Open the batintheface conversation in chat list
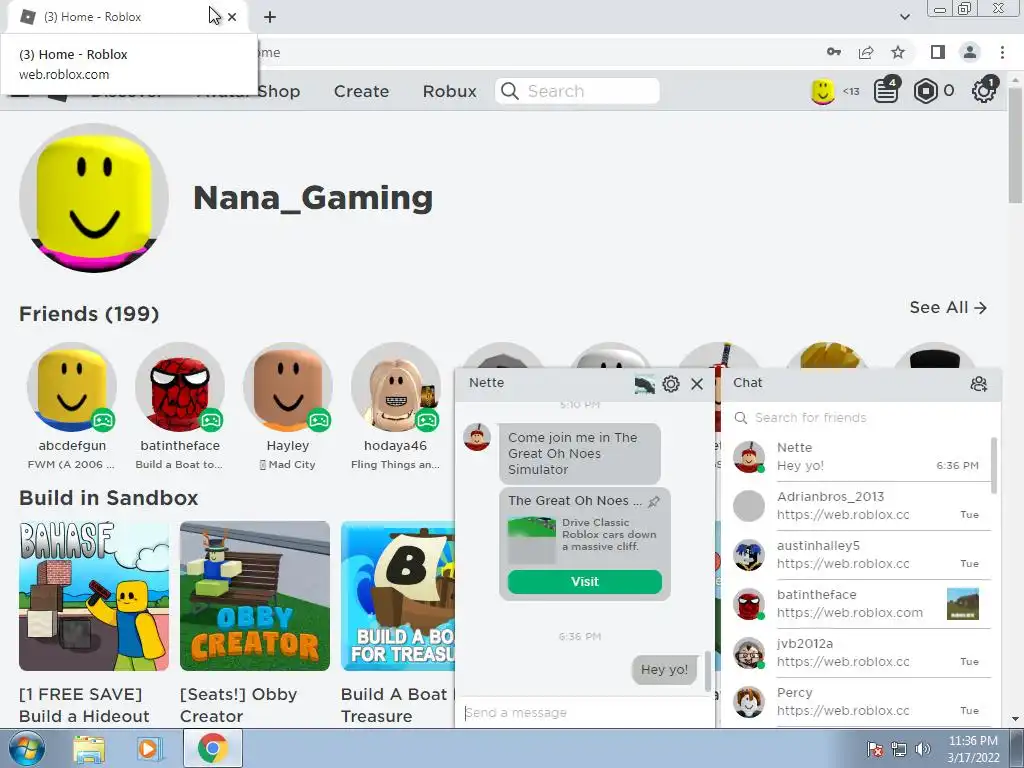Screen dimensions: 1024x768 (x=857, y=603)
